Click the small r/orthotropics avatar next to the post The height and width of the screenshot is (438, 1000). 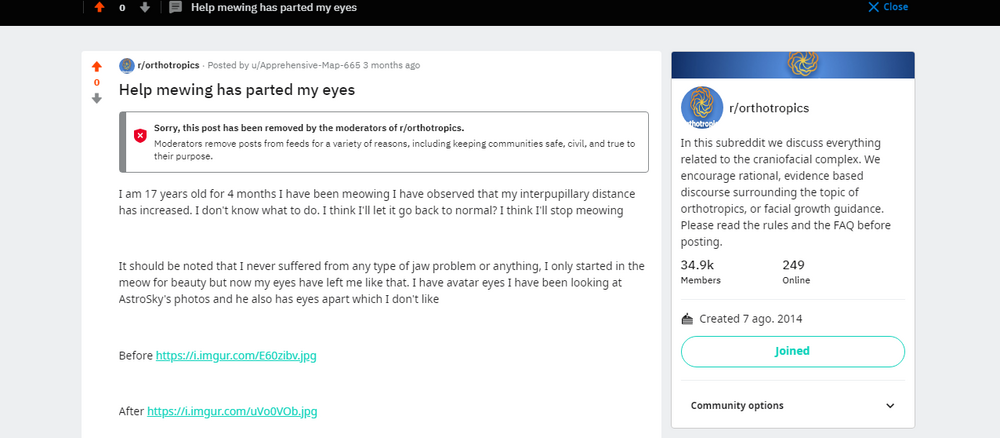pos(127,65)
